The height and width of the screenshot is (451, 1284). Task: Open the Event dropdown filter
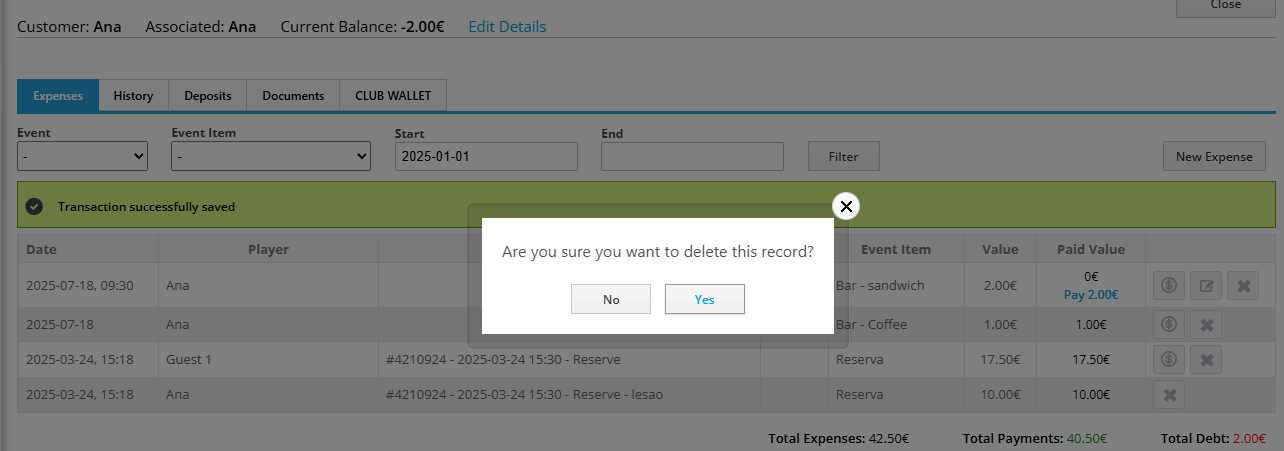click(x=82, y=156)
